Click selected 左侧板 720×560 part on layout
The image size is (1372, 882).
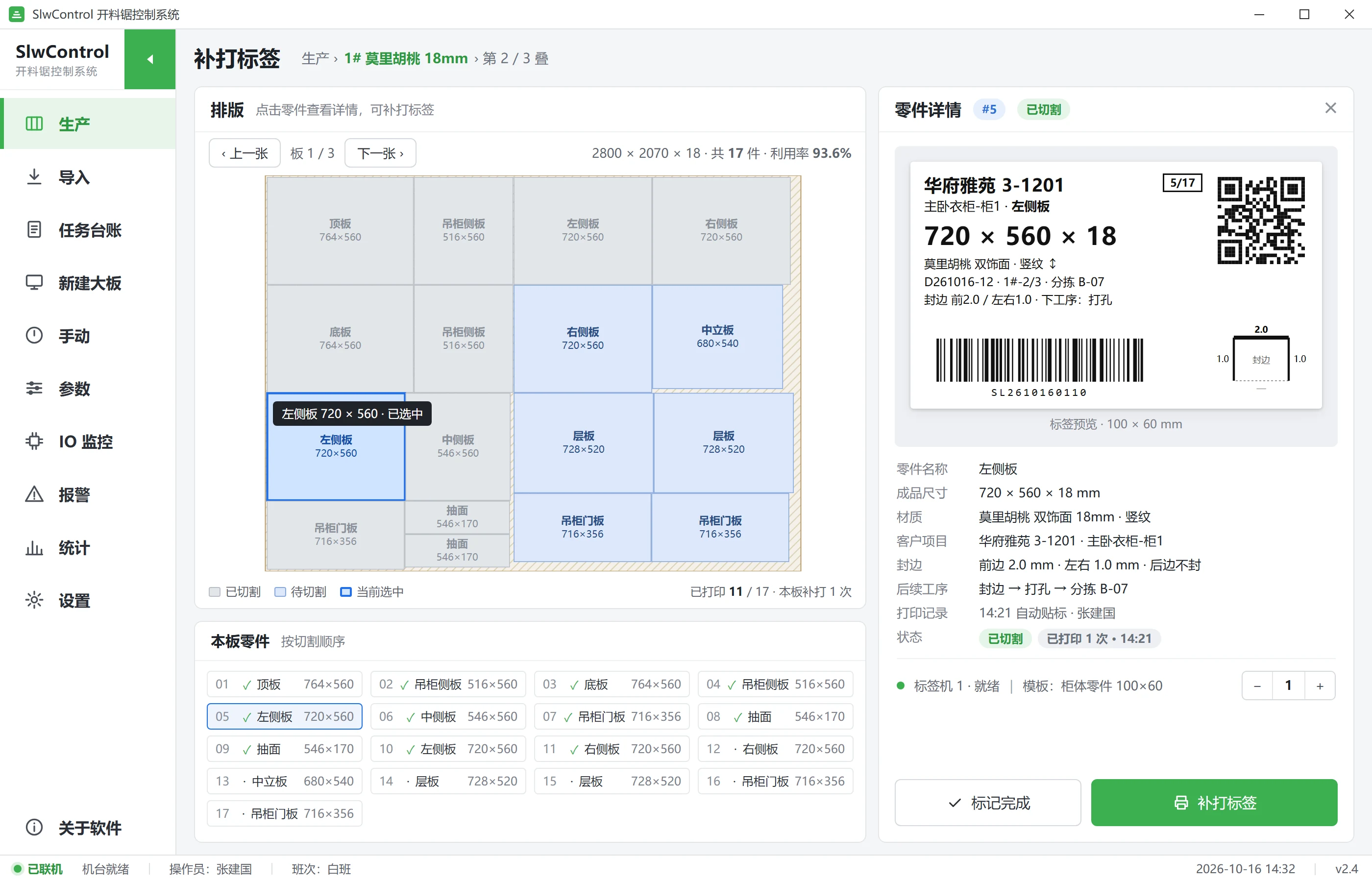coord(336,446)
